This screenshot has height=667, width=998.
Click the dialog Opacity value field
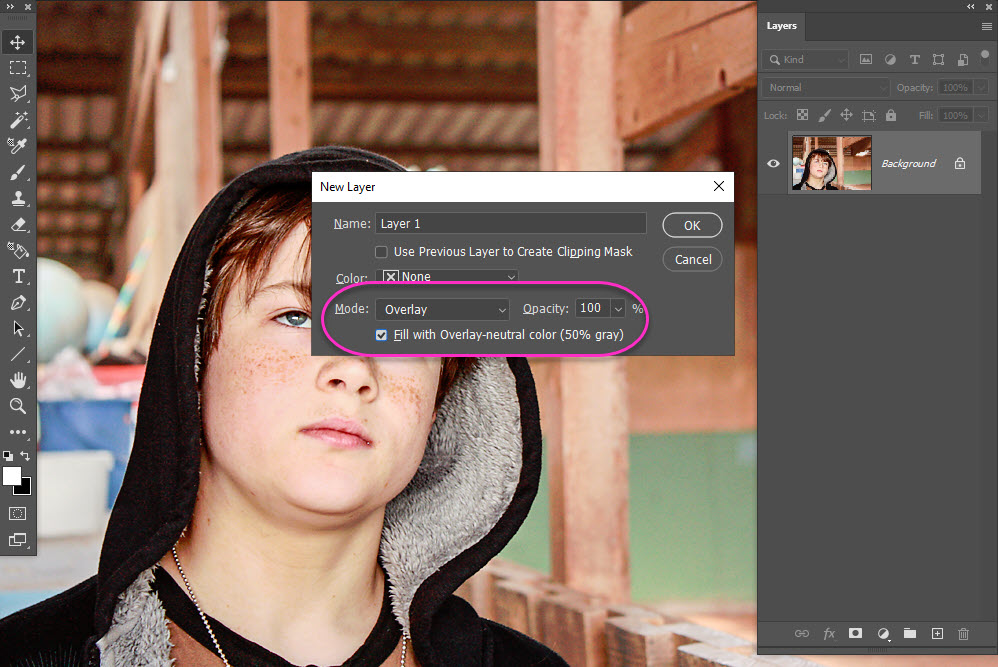click(x=593, y=308)
